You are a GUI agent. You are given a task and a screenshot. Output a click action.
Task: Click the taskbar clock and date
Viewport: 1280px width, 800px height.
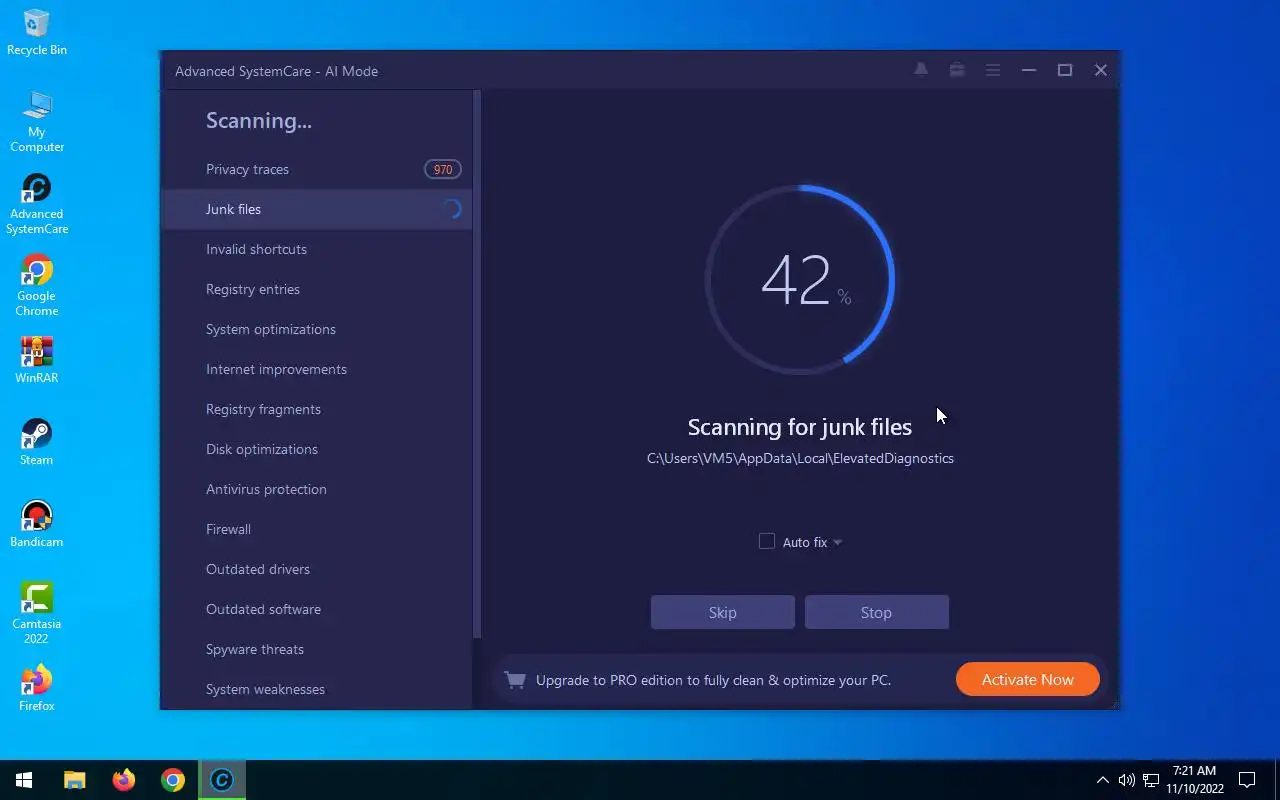[x=1195, y=780]
